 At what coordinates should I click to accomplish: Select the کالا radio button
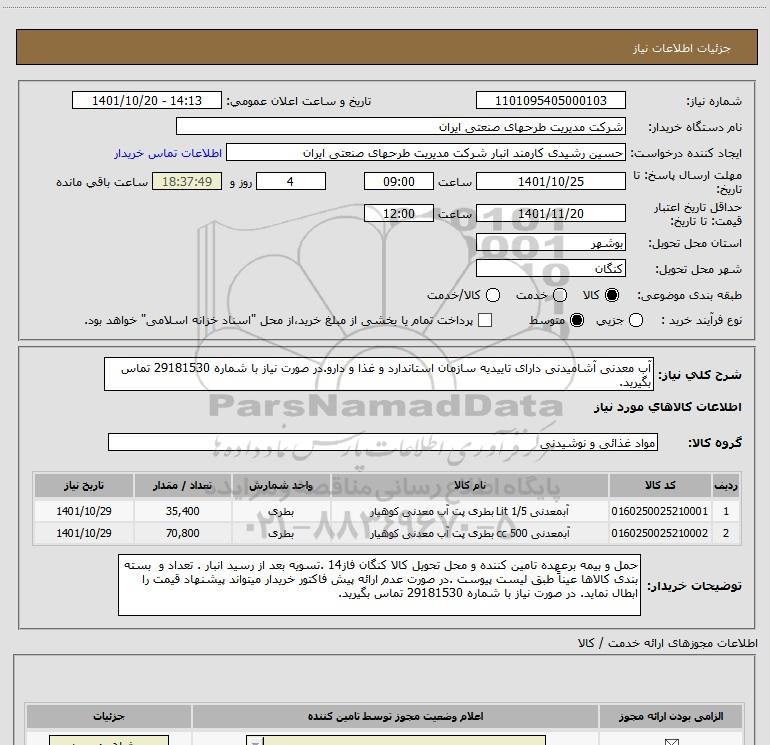[x=612, y=295]
